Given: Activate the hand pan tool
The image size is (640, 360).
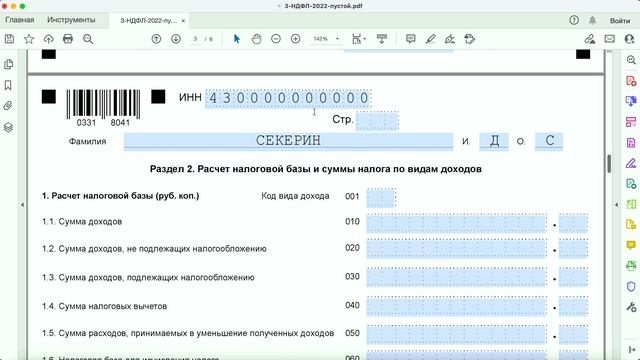Looking at the screenshot, I should click(256, 39).
